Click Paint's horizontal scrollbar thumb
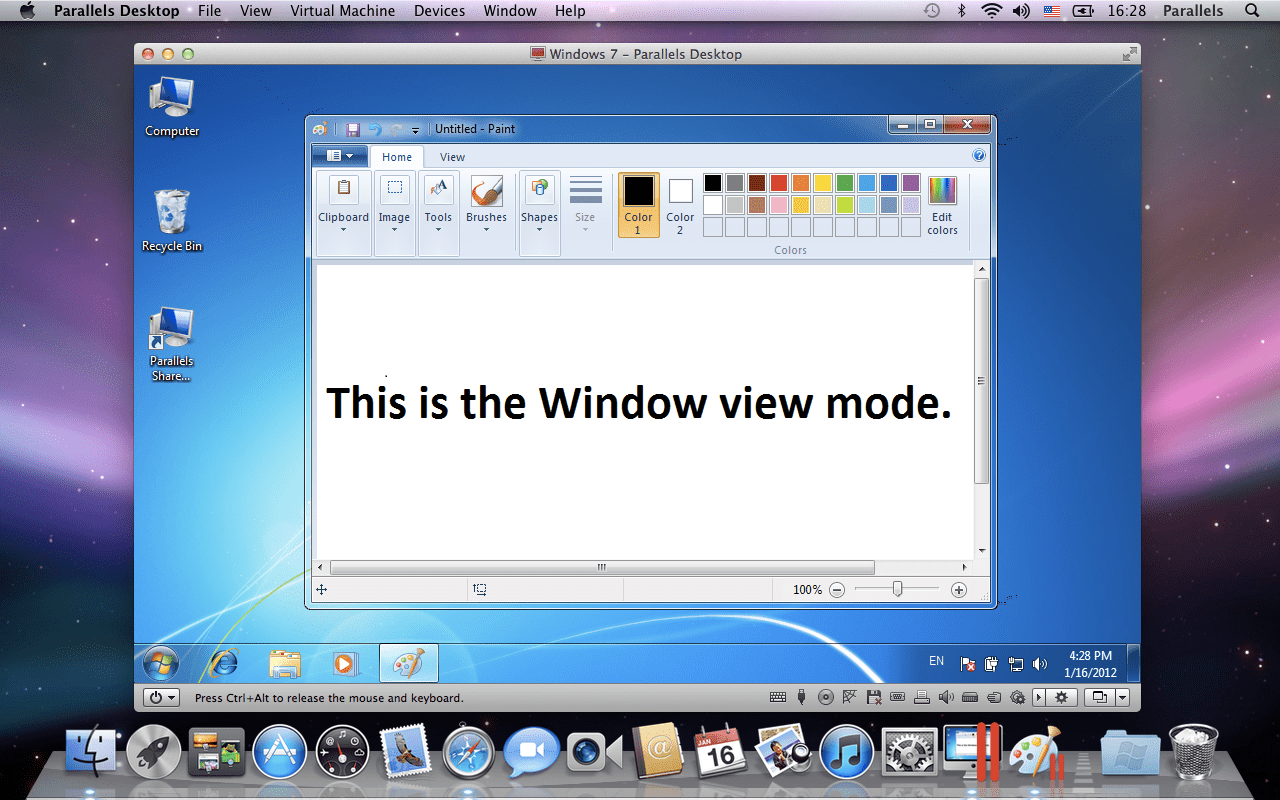 point(602,567)
